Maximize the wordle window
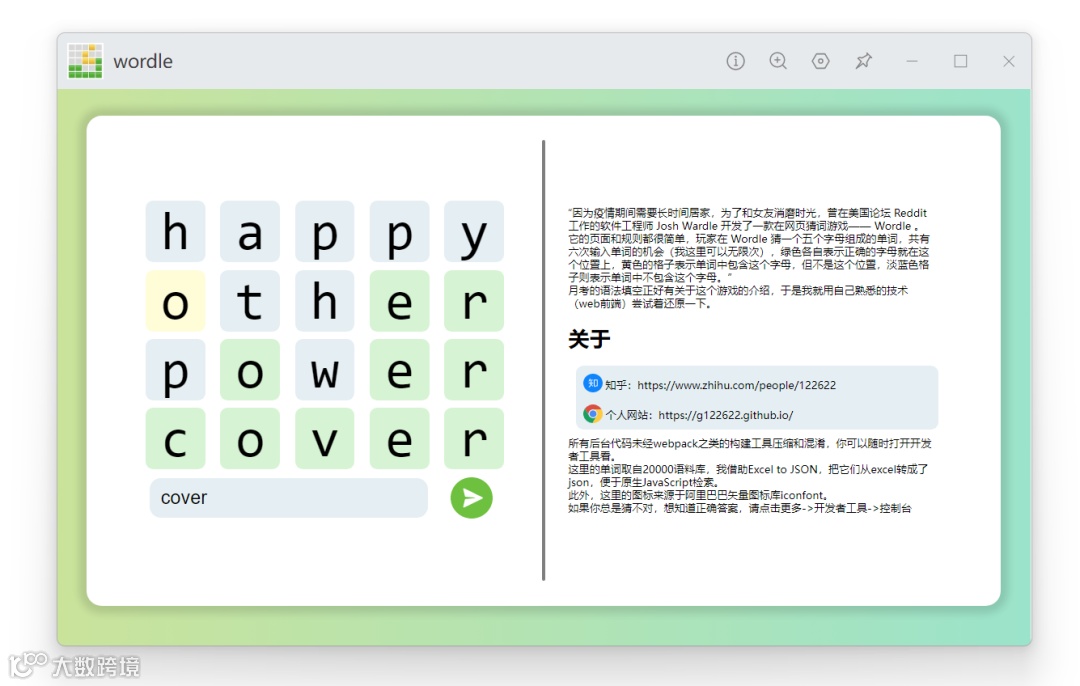The height and width of the screenshot is (686, 1080). click(x=961, y=61)
